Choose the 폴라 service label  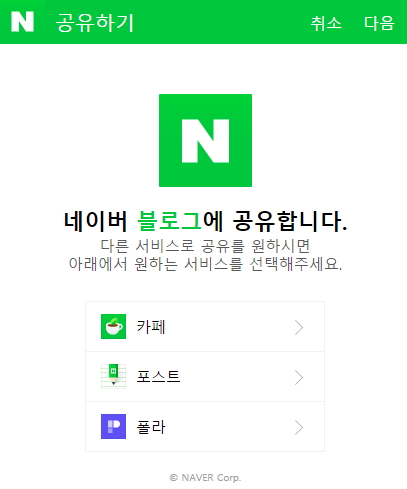click(x=151, y=427)
